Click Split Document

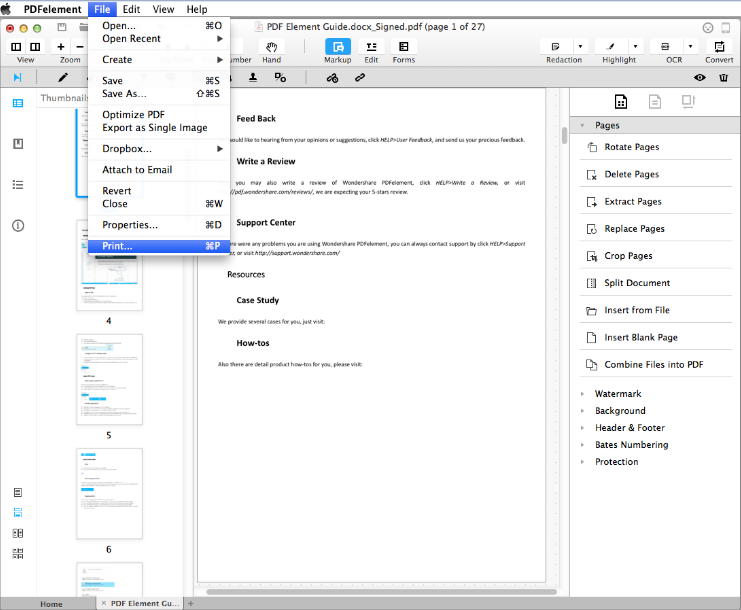(x=655, y=283)
